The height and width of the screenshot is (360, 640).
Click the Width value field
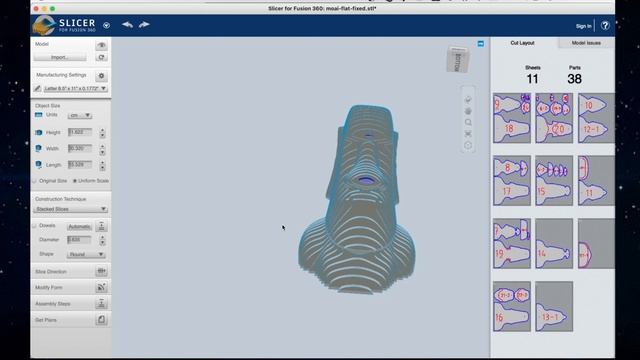pos(80,149)
